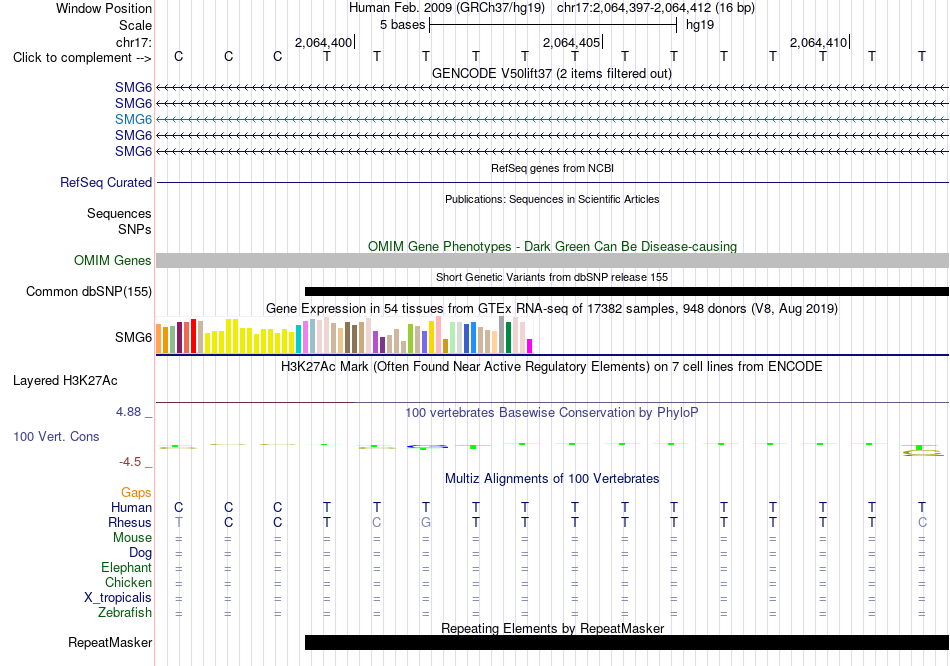Image resolution: width=950 pixels, height=666 pixels.
Task: Open OMIM Gene Phenotypes track title
Action: pos(552,246)
